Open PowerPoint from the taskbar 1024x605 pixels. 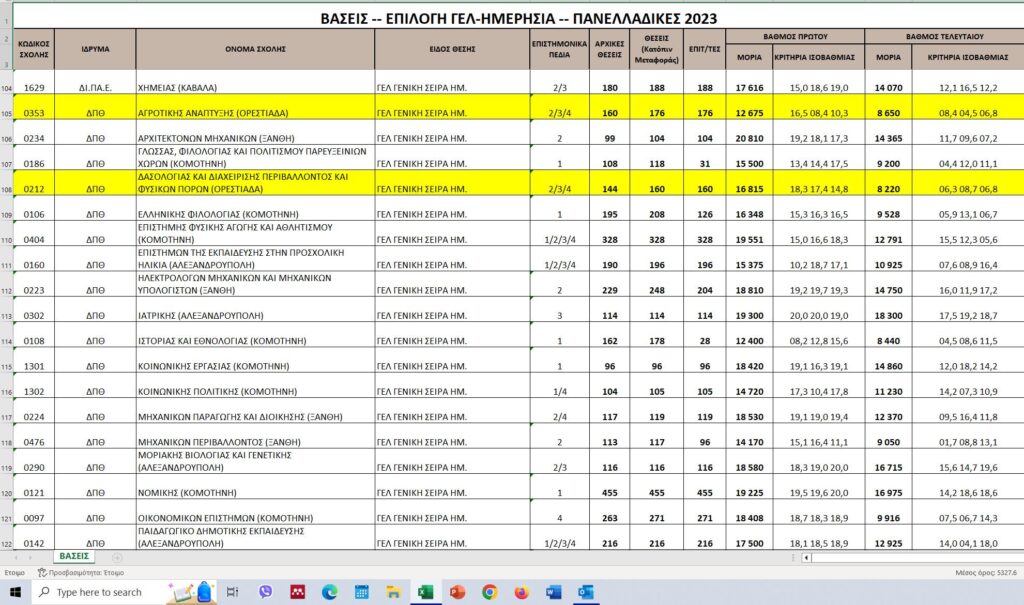point(457,592)
